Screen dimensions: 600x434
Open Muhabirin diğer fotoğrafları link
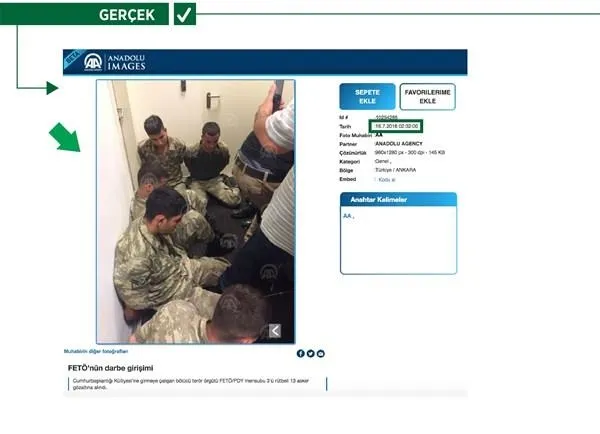tap(96, 351)
